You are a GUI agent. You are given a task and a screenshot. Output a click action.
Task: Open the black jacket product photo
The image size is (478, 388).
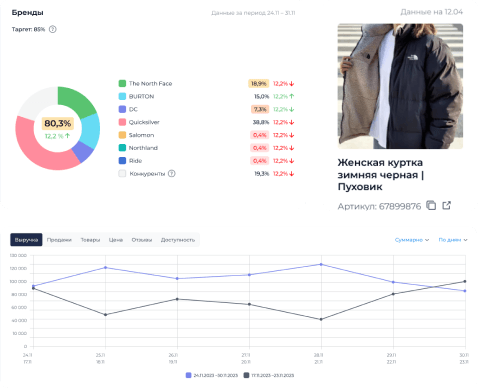click(x=400, y=86)
